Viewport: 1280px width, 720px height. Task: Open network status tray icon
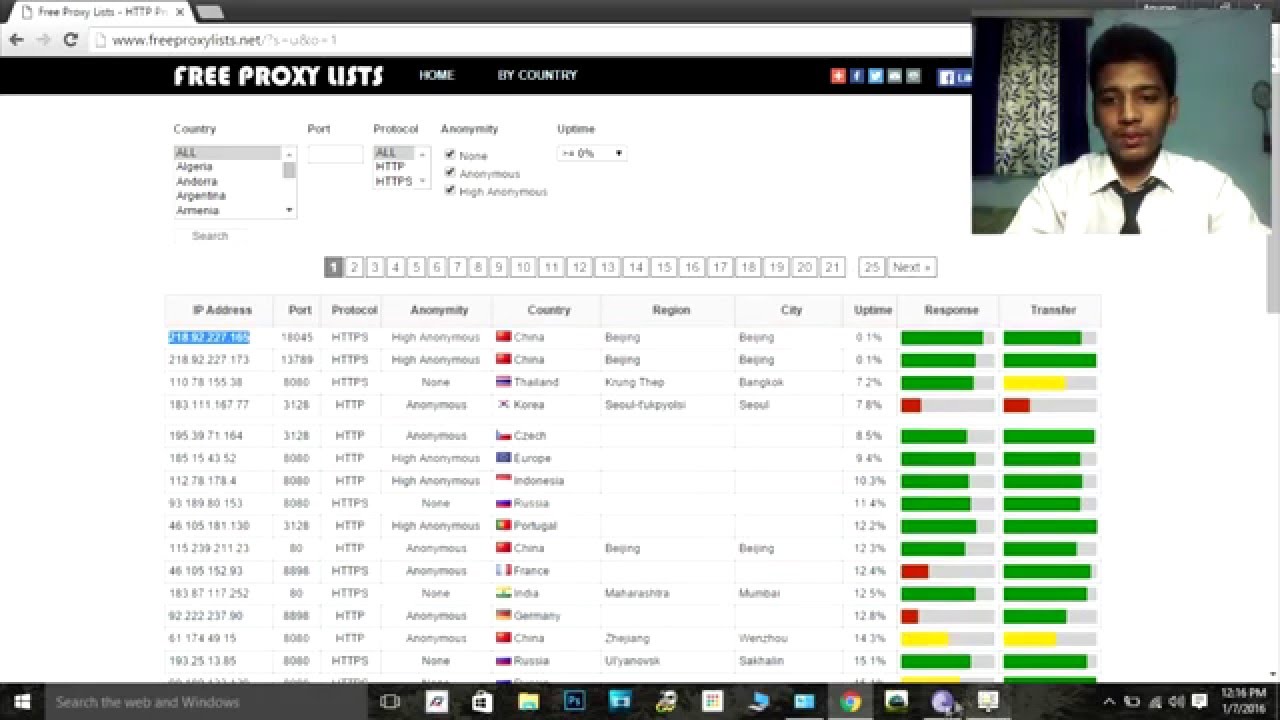(x=1155, y=702)
